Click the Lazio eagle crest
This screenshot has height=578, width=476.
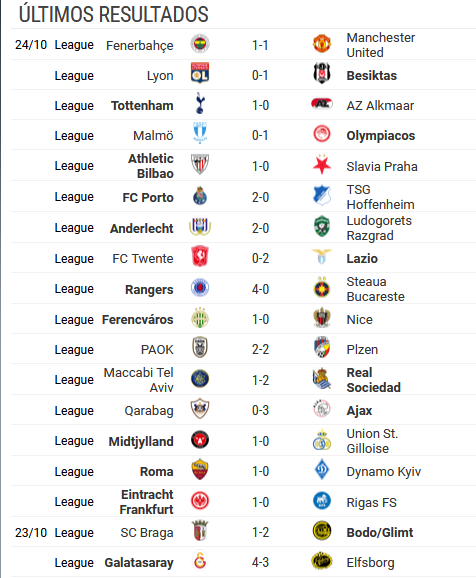point(322,257)
